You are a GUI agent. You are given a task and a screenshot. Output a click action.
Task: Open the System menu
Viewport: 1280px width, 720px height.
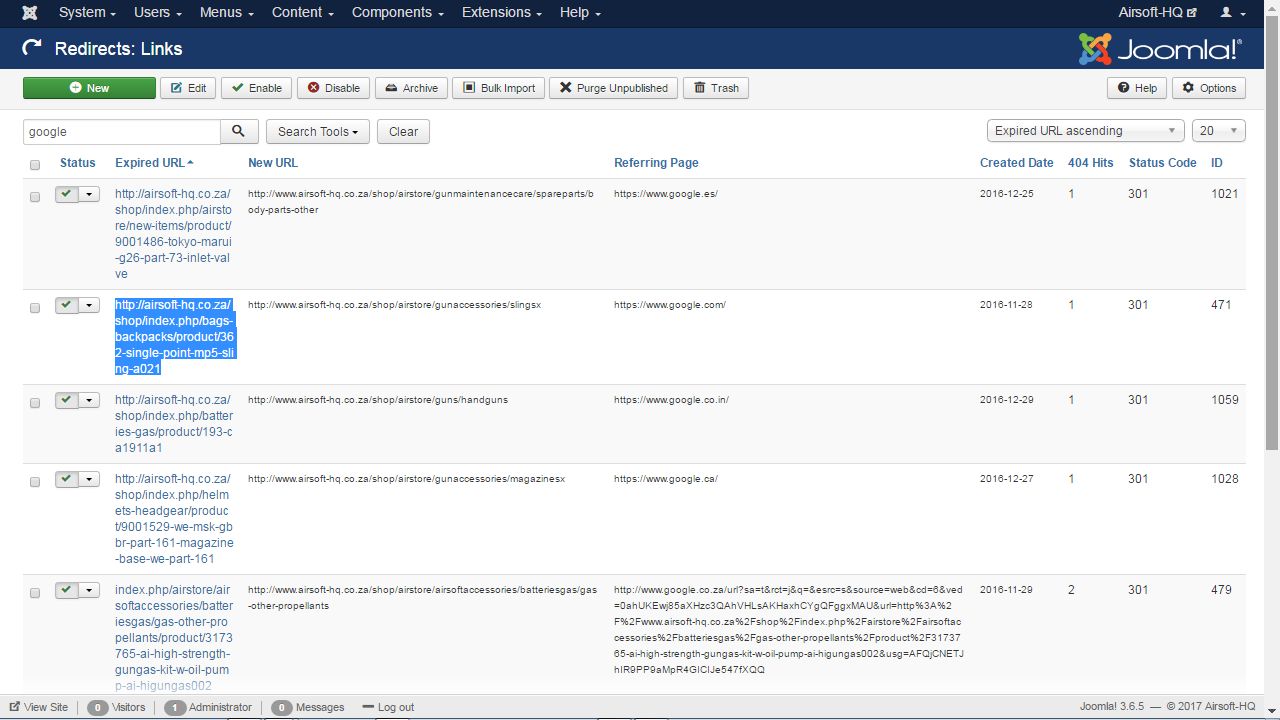tap(87, 12)
